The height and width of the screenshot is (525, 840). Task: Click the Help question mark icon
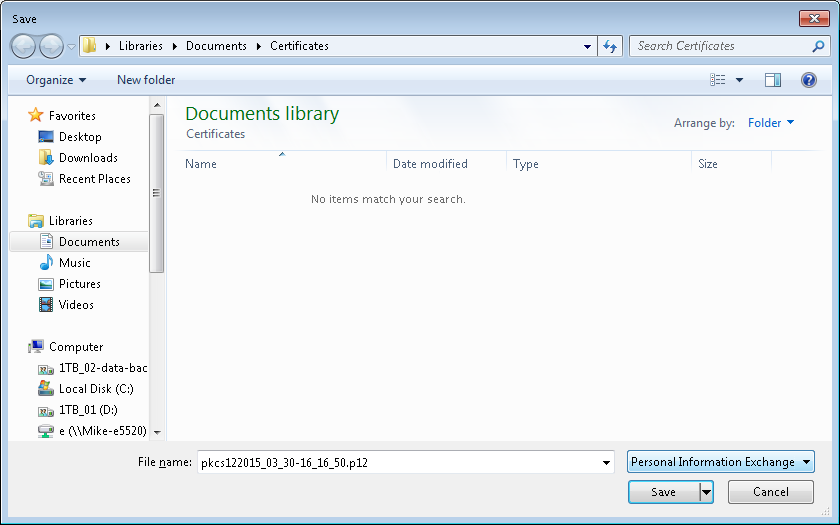tap(808, 80)
